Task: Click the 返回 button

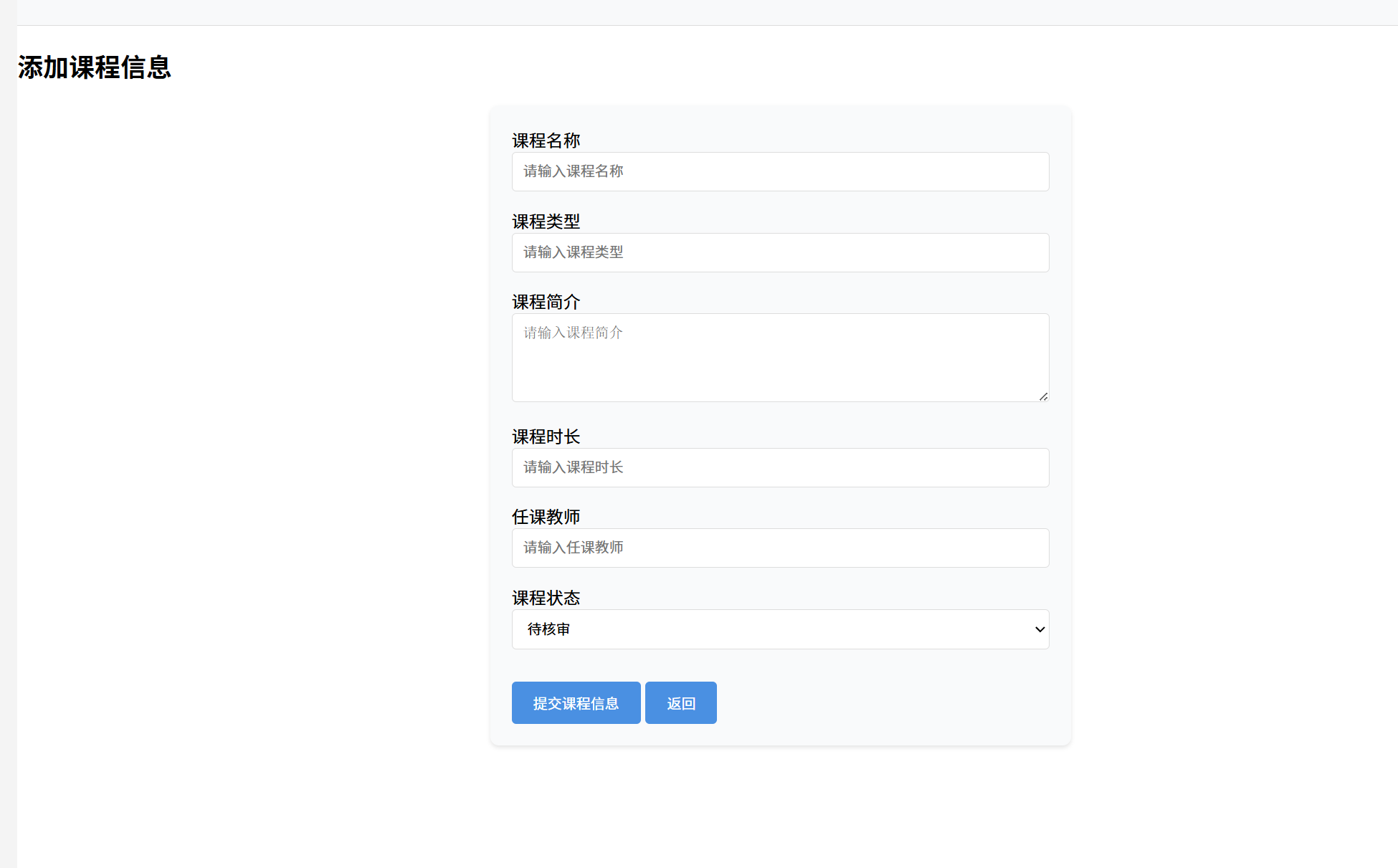Action: pyautogui.click(x=680, y=702)
